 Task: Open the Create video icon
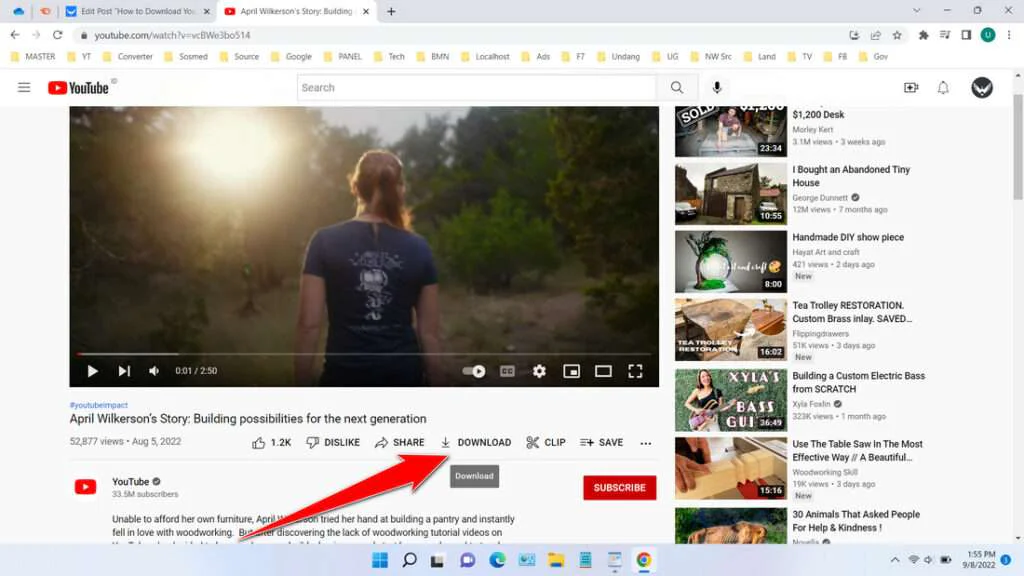pos(911,87)
